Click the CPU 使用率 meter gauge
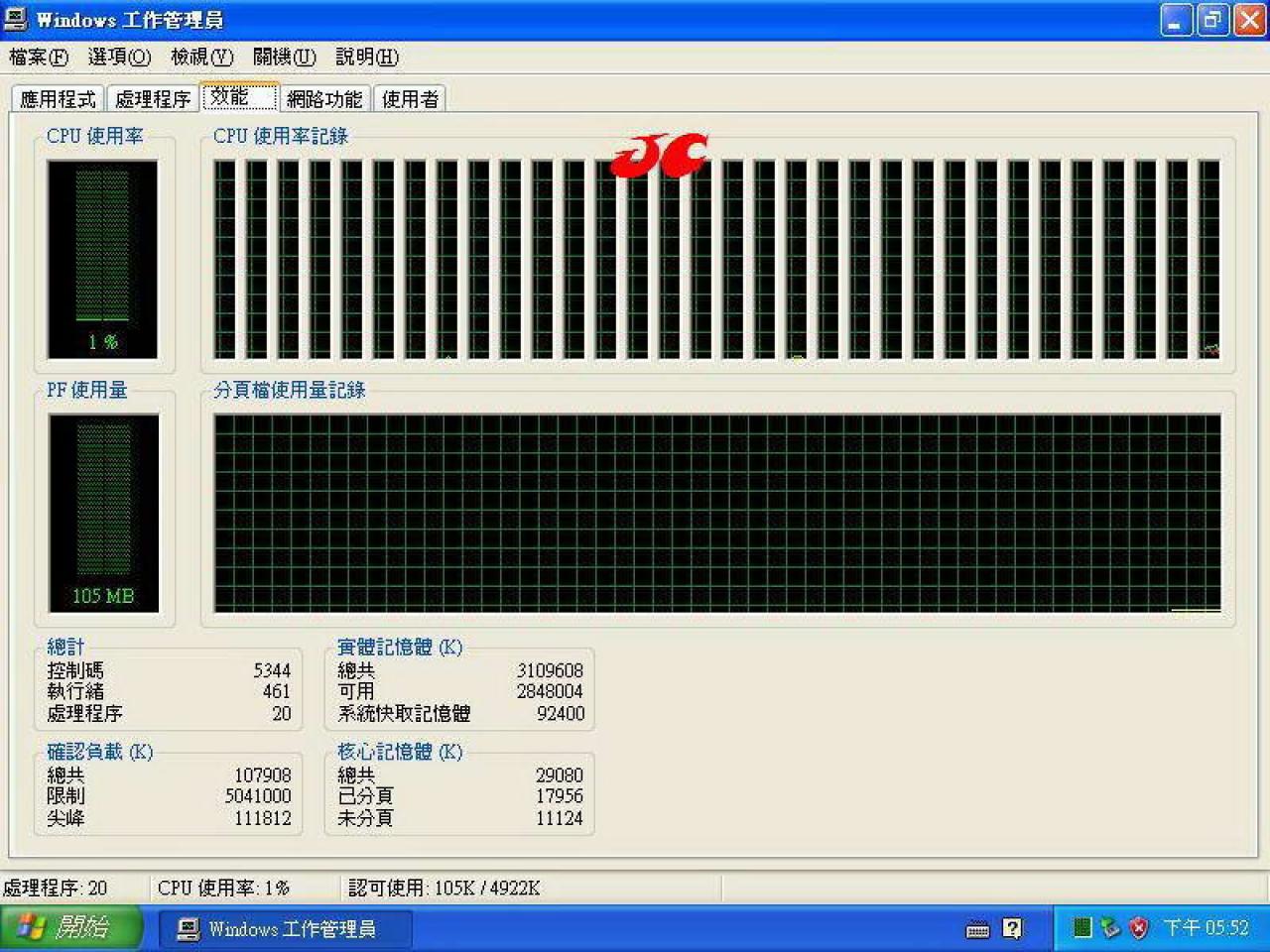Image resolution: width=1270 pixels, height=952 pixels. pyautogui.click(x=102, y=260)
